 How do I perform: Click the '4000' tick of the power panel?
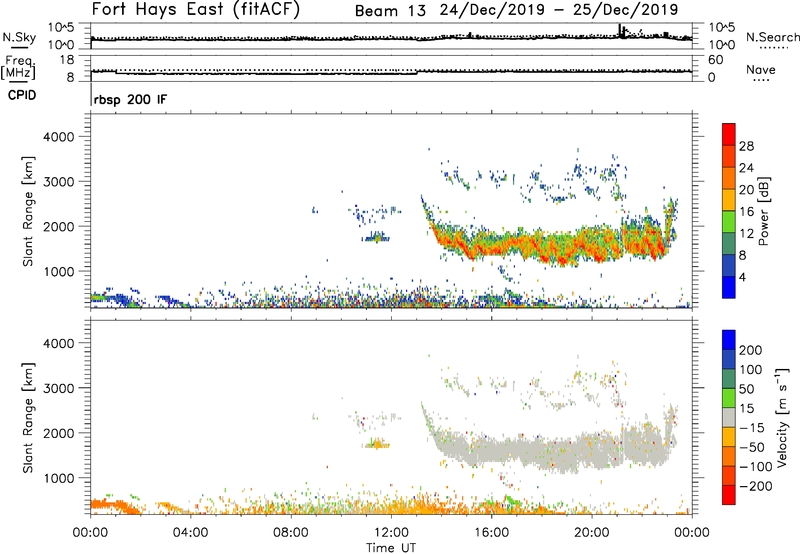click(x=58, y=137)
